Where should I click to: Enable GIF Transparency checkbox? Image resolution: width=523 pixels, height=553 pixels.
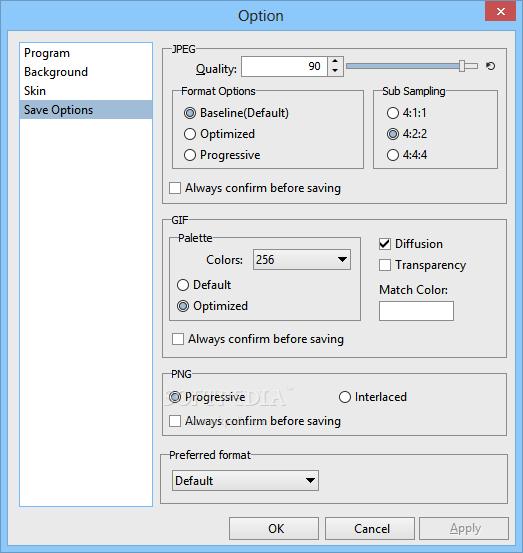pyautogui.click(x=385, y=265)
